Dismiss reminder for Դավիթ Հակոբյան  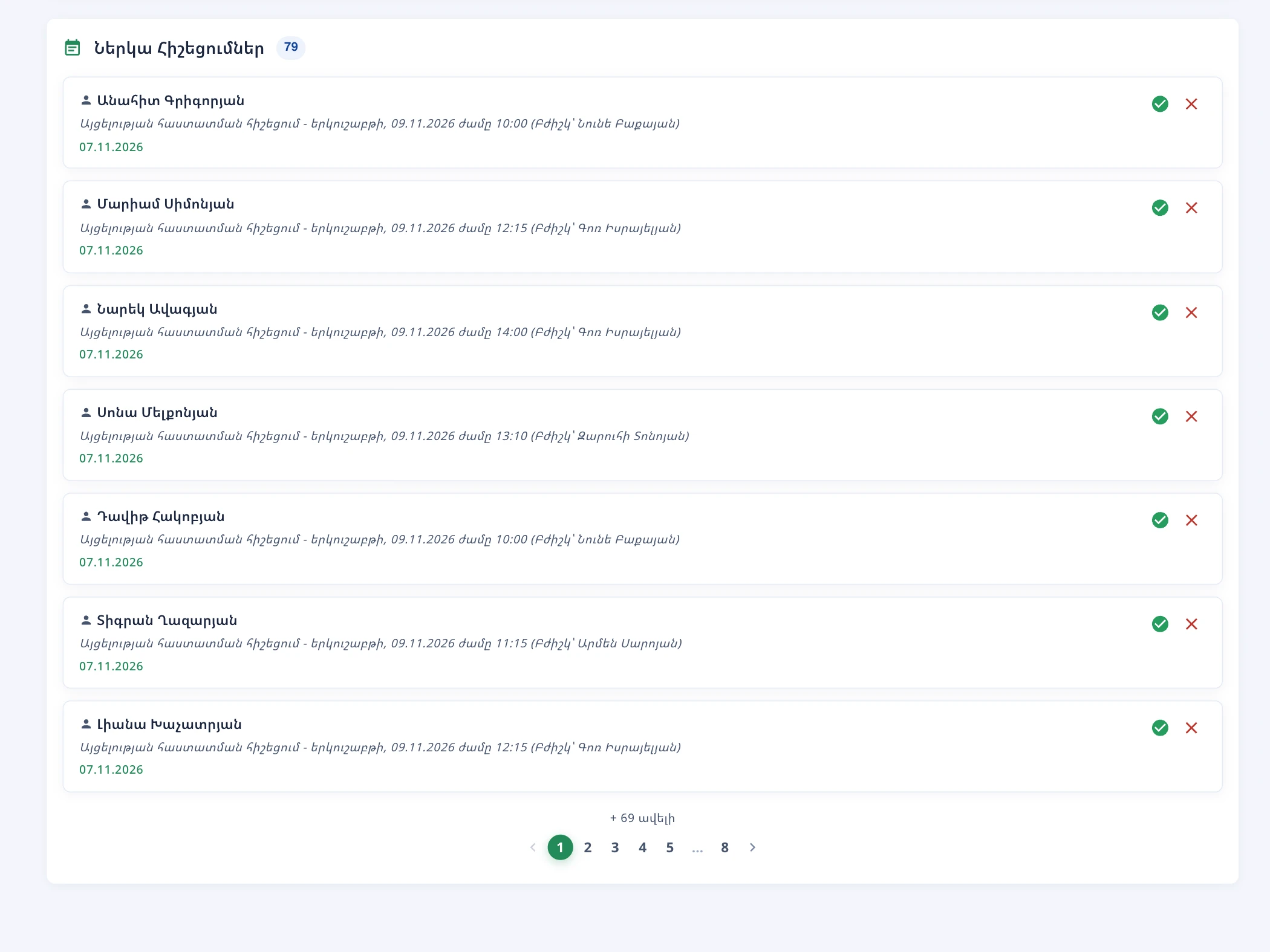(x=1191, y=520)
